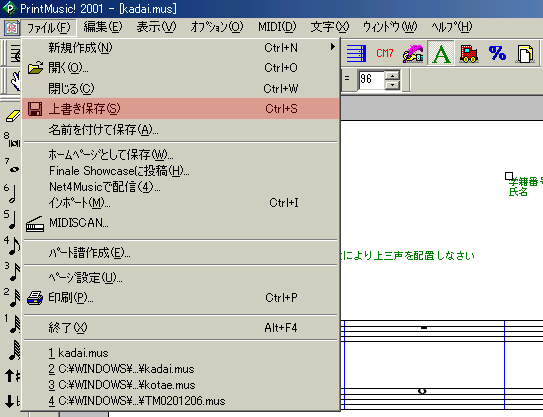Image resolution: width=543 pixels, height=417 pixels.
Task: Open the 編集(E) menu
Action: tap(103, 27)
